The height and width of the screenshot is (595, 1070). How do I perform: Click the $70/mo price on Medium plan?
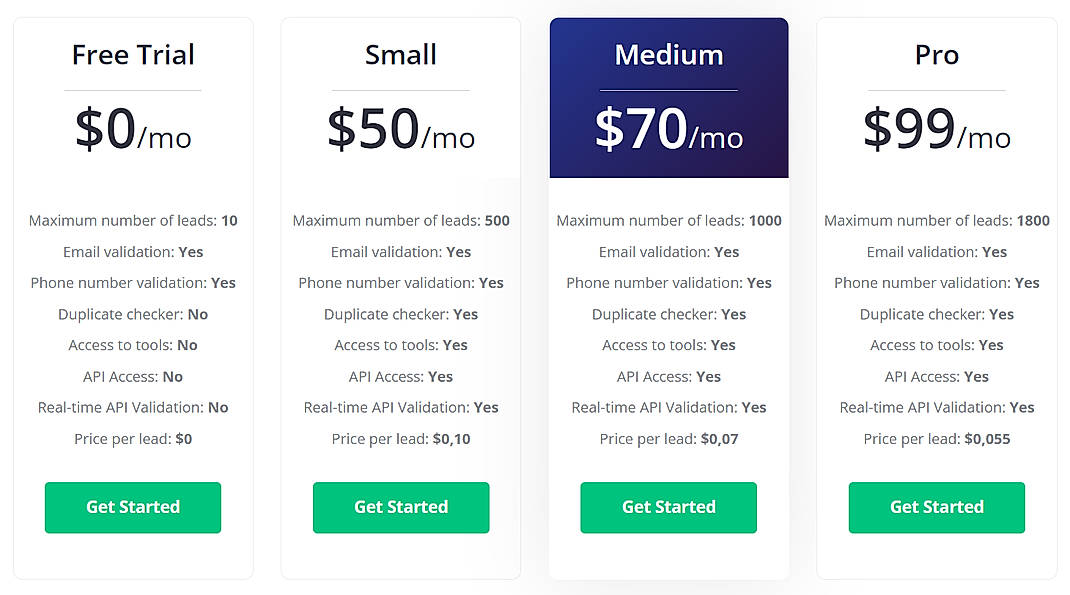(x=668, y=130)
